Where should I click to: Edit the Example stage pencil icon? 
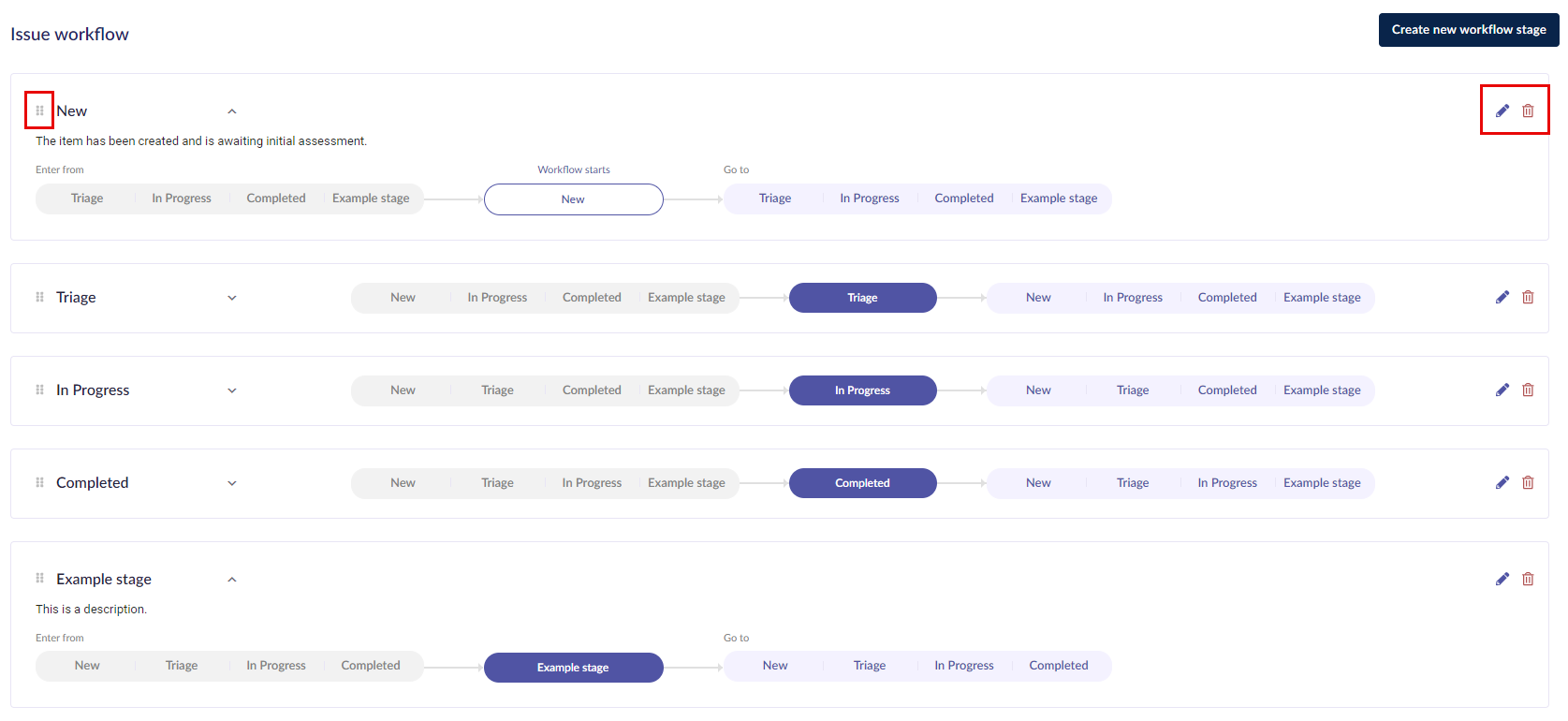pyautogui.click(x=1502, y=579)
